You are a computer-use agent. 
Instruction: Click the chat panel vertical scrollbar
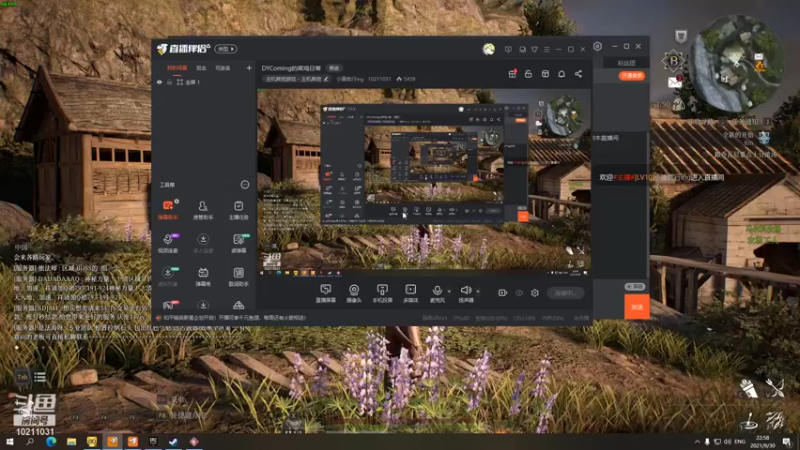648,204
